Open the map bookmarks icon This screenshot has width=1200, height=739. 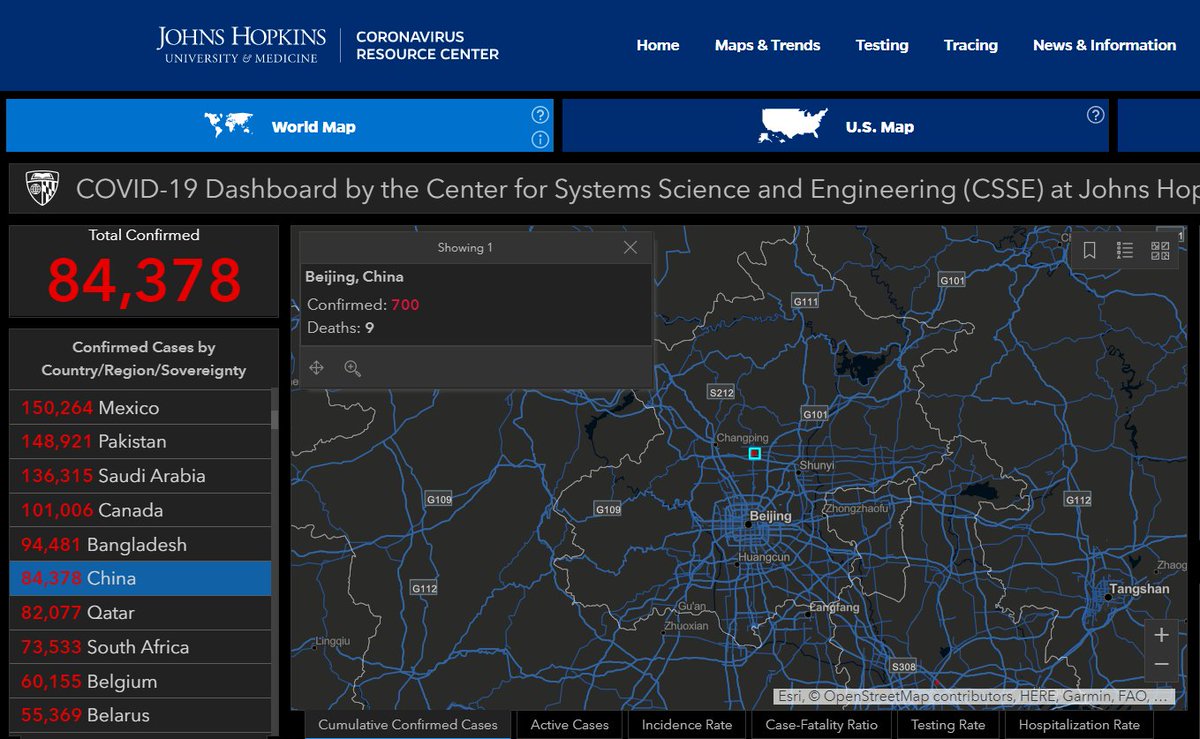click(x=1090, y=251)
